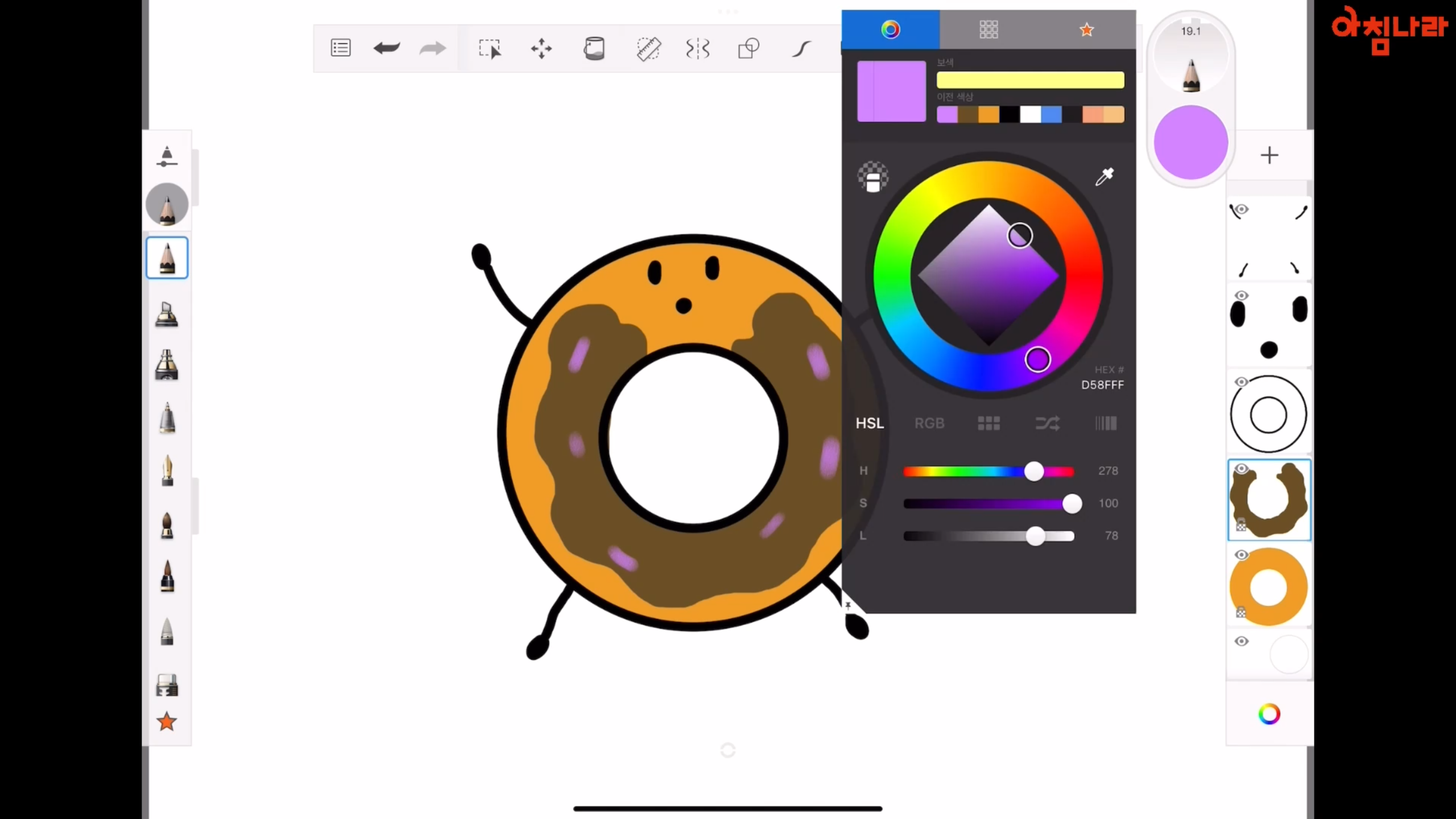This screenshot has height=819, width=1456.
Task: Open the Symmetry tool
Action: click(x=697, y=49)
